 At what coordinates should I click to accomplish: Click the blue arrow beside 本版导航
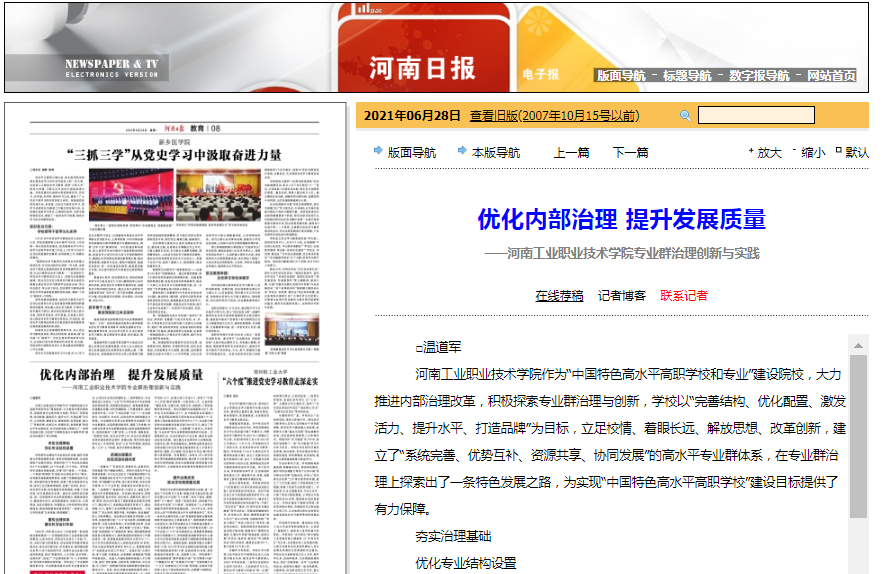coord(462,152)
